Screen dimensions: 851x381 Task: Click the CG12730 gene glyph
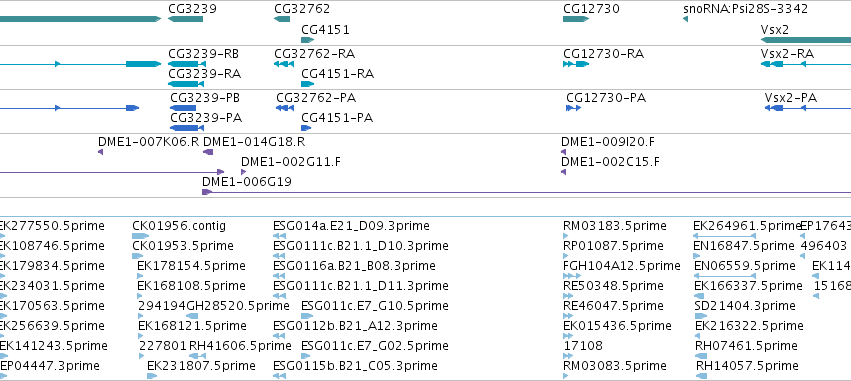click(576, 19)
